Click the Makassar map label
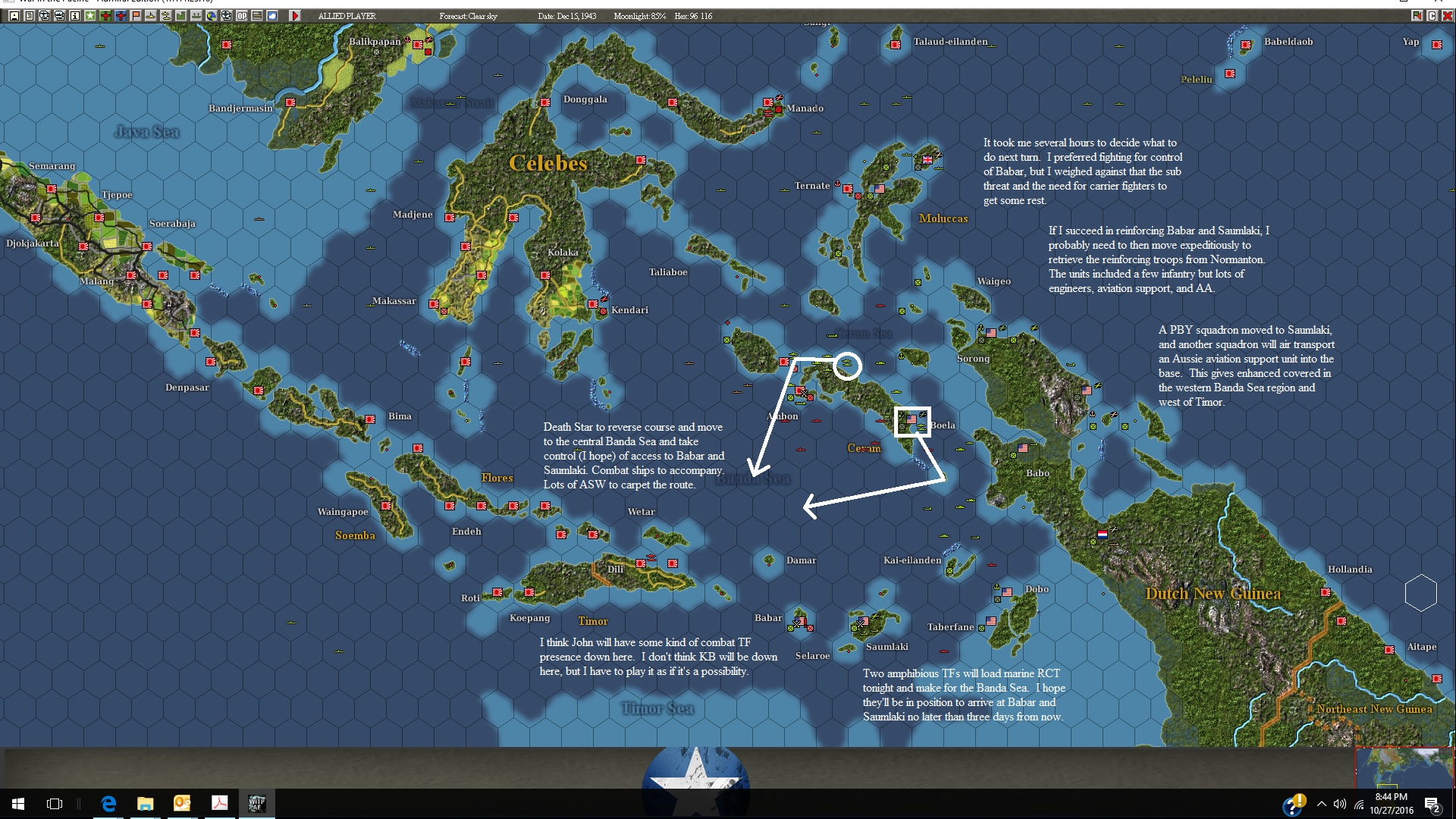This screenshot has width=1456, height=819. [394, 301]
